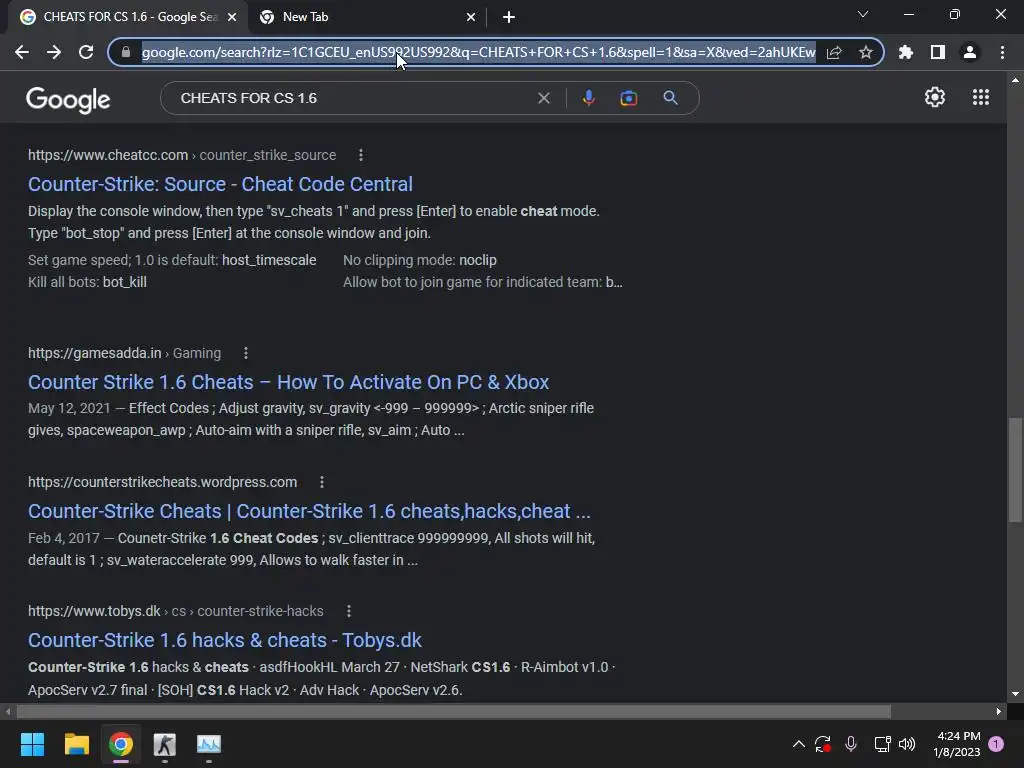Image resolution: width=1024 pixels, height=768 pixels.
Task: Open more options for cheatcc.com result
Action: click(x=360, y=155)
